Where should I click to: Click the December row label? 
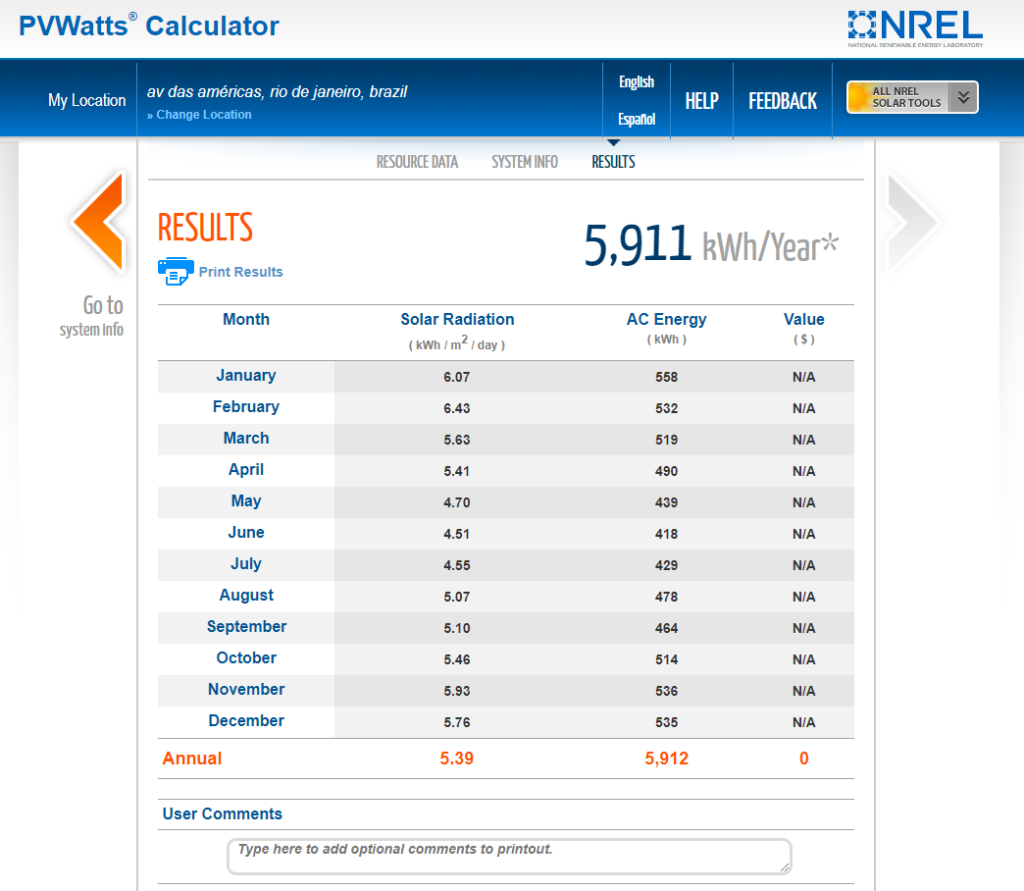click(246, 721)
